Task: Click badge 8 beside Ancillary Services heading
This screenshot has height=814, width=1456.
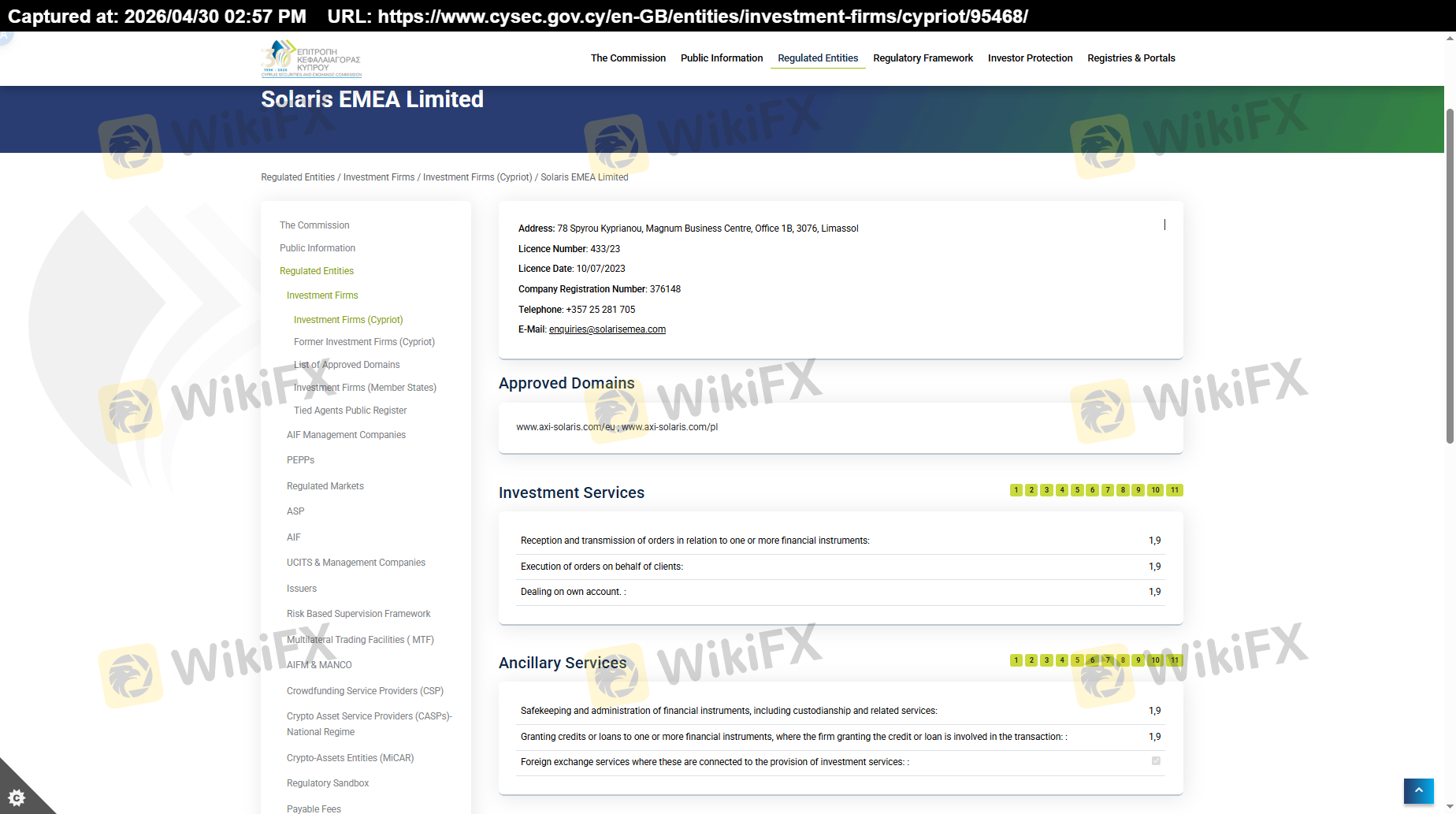Action: pyautogui.click(x=1123, y=660)
